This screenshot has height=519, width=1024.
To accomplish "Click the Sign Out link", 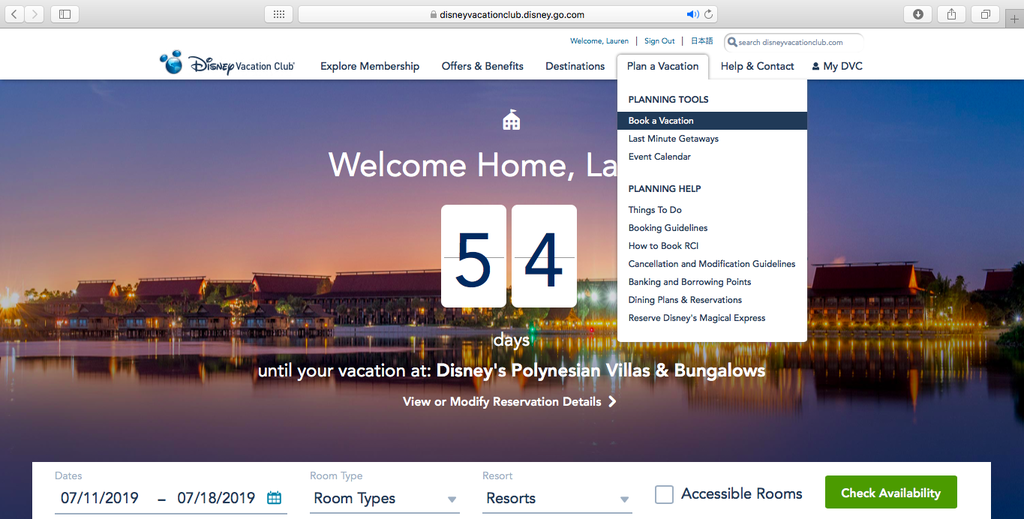I will [x=660, y=40].
